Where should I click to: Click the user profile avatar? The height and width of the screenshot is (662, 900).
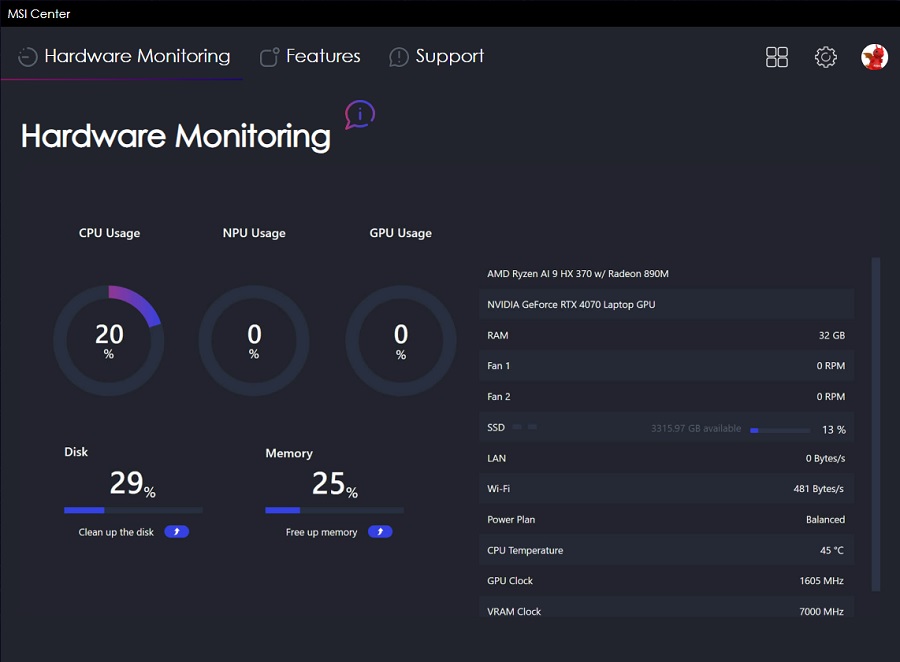click(x=874, y=57)
